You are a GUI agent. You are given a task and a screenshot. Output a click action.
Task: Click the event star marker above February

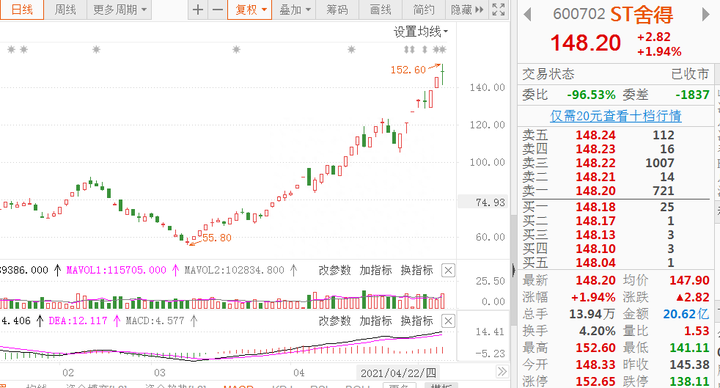pyautogui.click(x=96, y=50)
